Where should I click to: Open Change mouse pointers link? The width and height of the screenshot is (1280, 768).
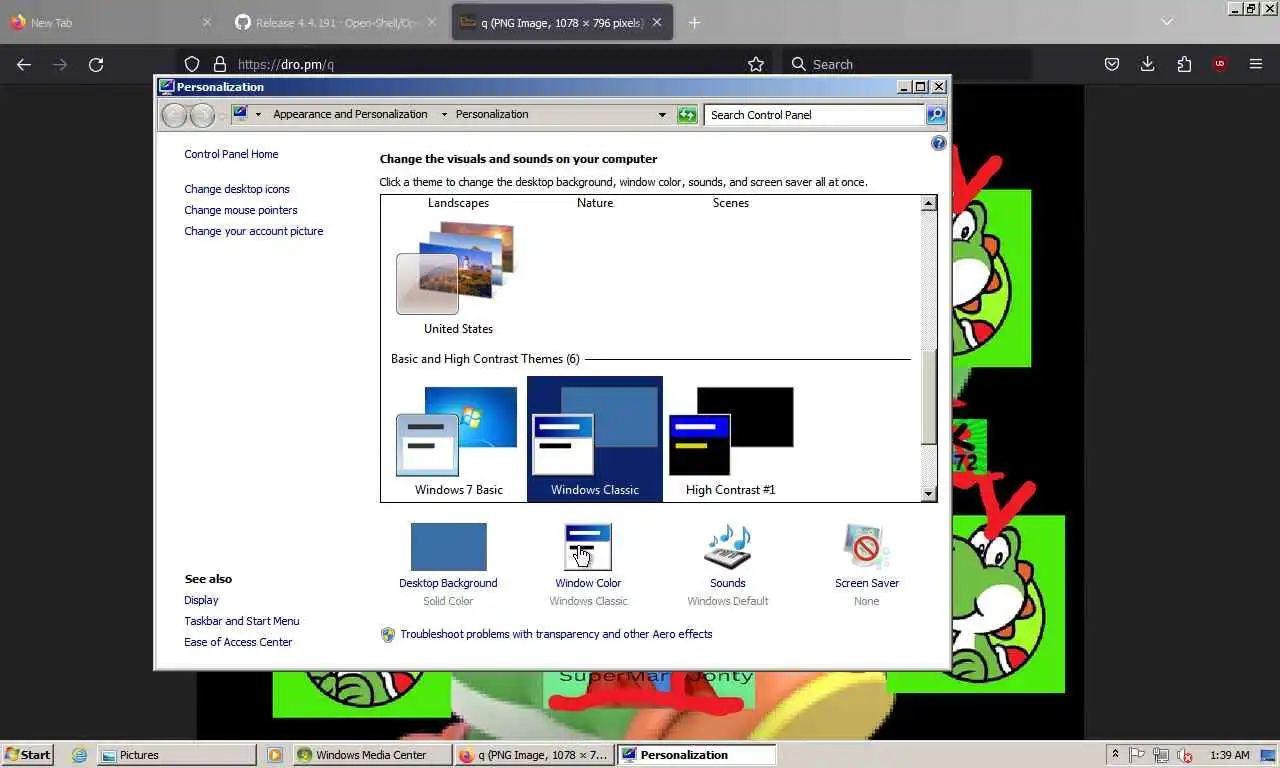241,210
